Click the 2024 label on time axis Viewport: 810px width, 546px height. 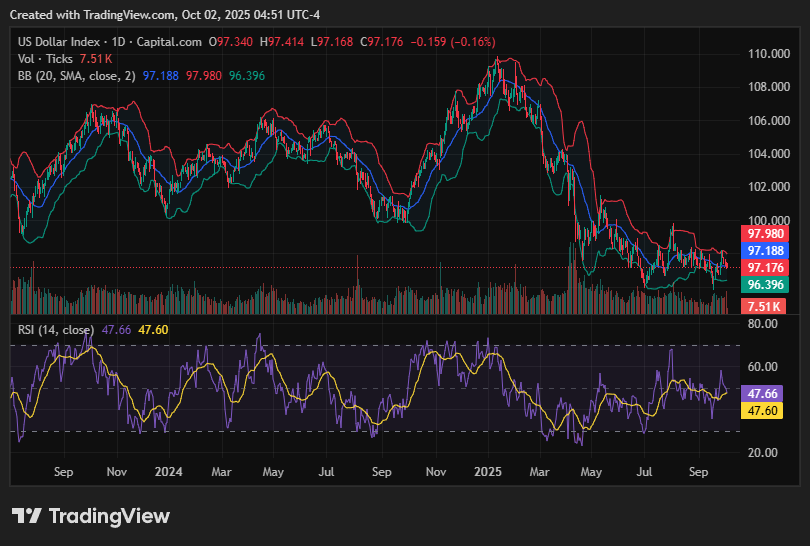(x=169, y=470)
